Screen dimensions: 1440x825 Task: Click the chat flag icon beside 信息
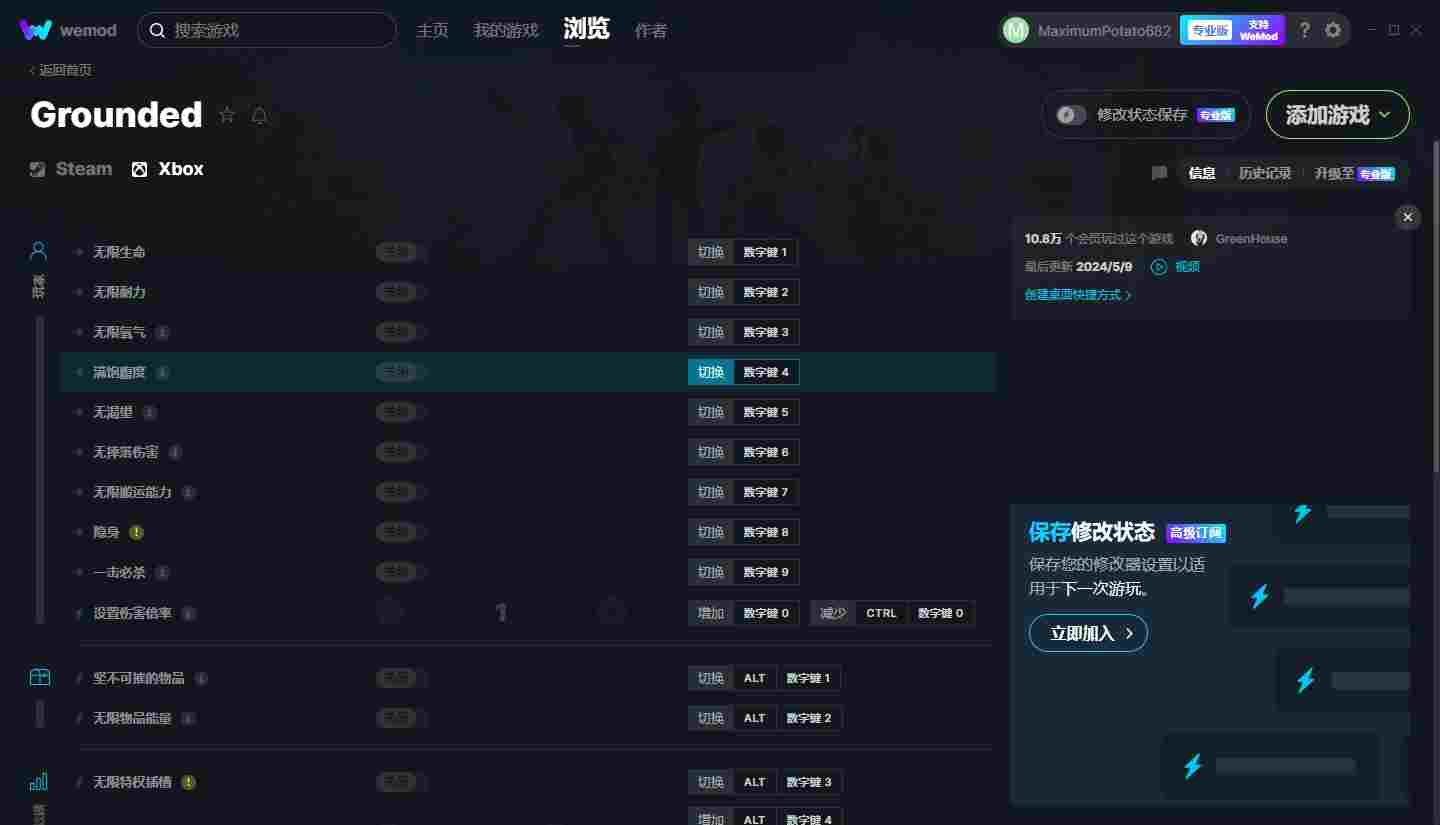(x=1159, y=173)
